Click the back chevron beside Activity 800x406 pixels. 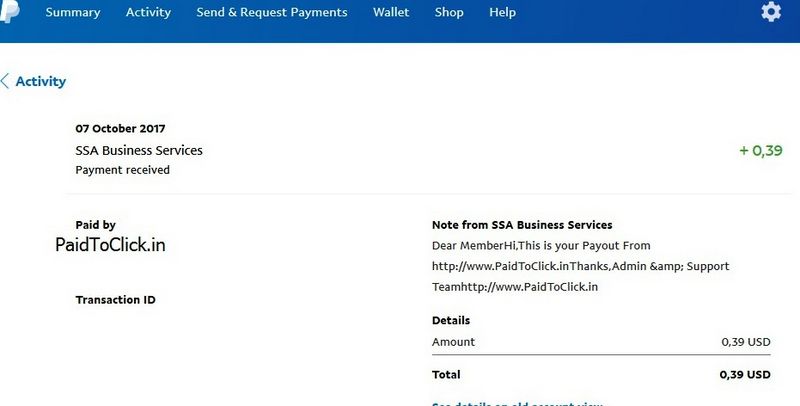(x=5, y=81)
